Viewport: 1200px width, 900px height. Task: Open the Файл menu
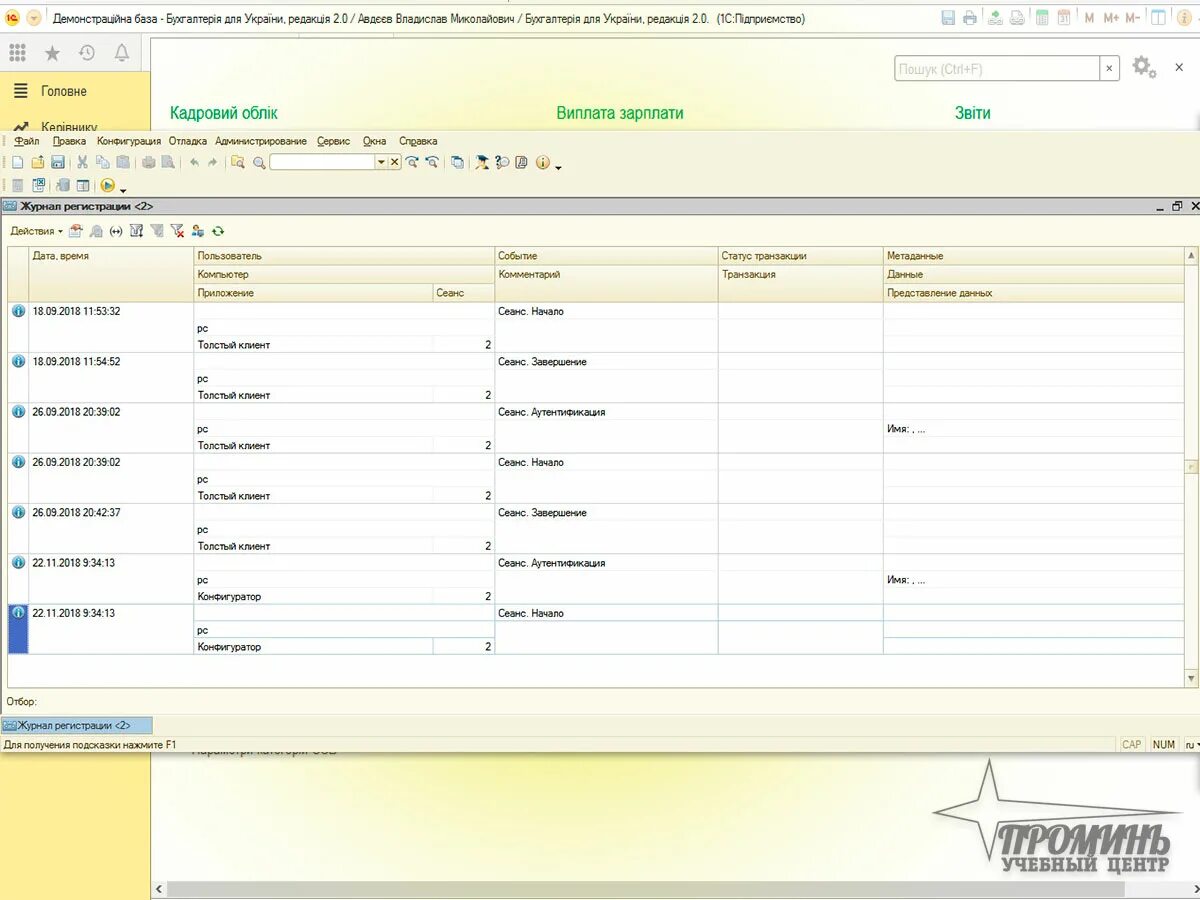coord(27,141)
